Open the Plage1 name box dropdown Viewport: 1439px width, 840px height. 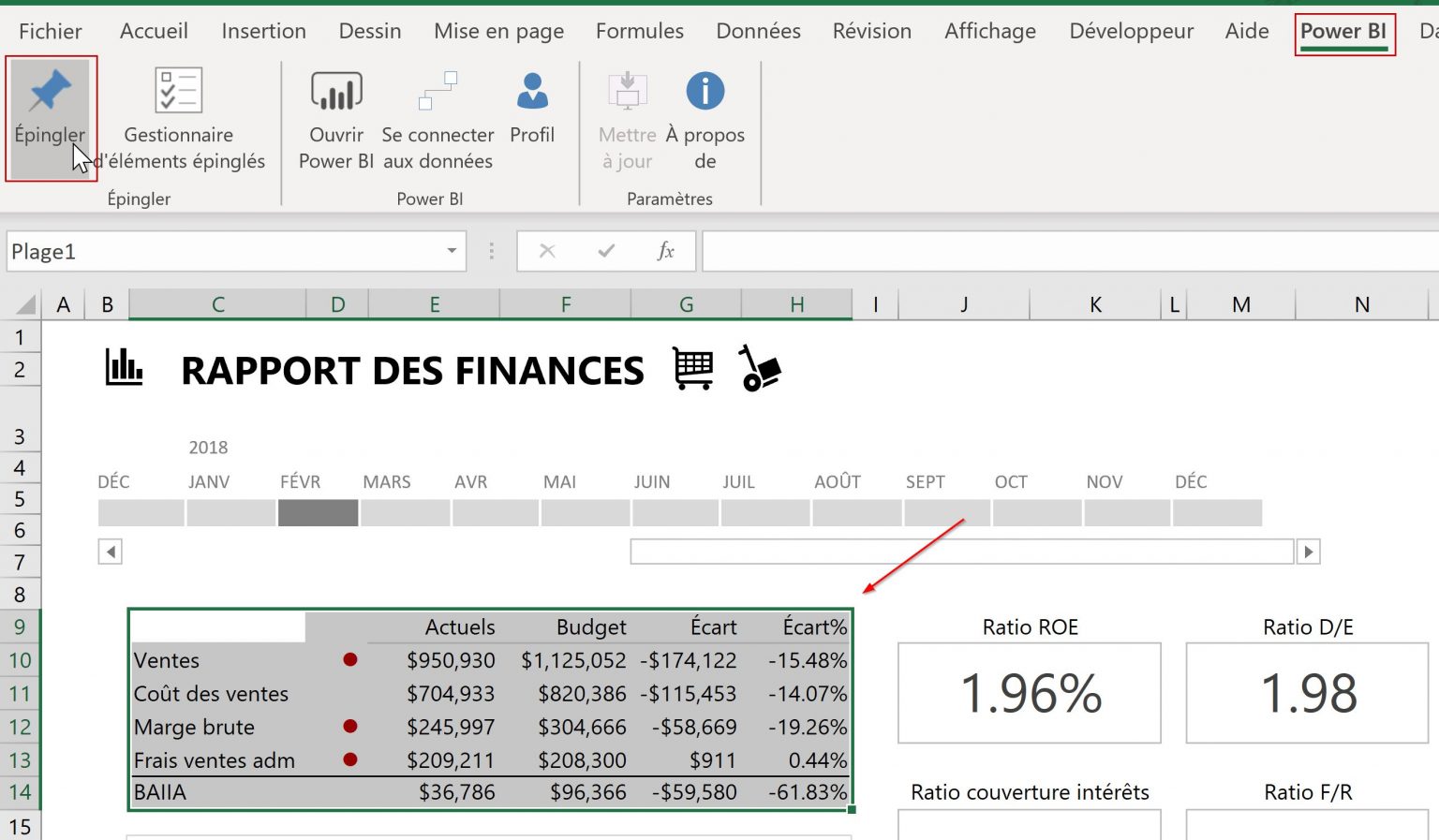tap(450, 251)
